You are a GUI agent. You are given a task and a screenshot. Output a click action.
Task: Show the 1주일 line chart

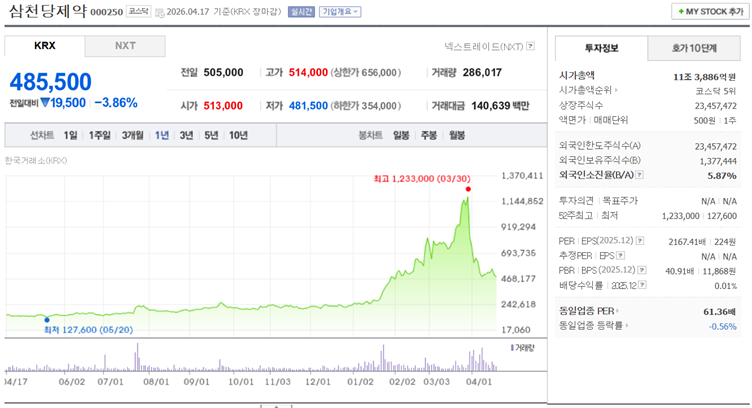[99, 135]
